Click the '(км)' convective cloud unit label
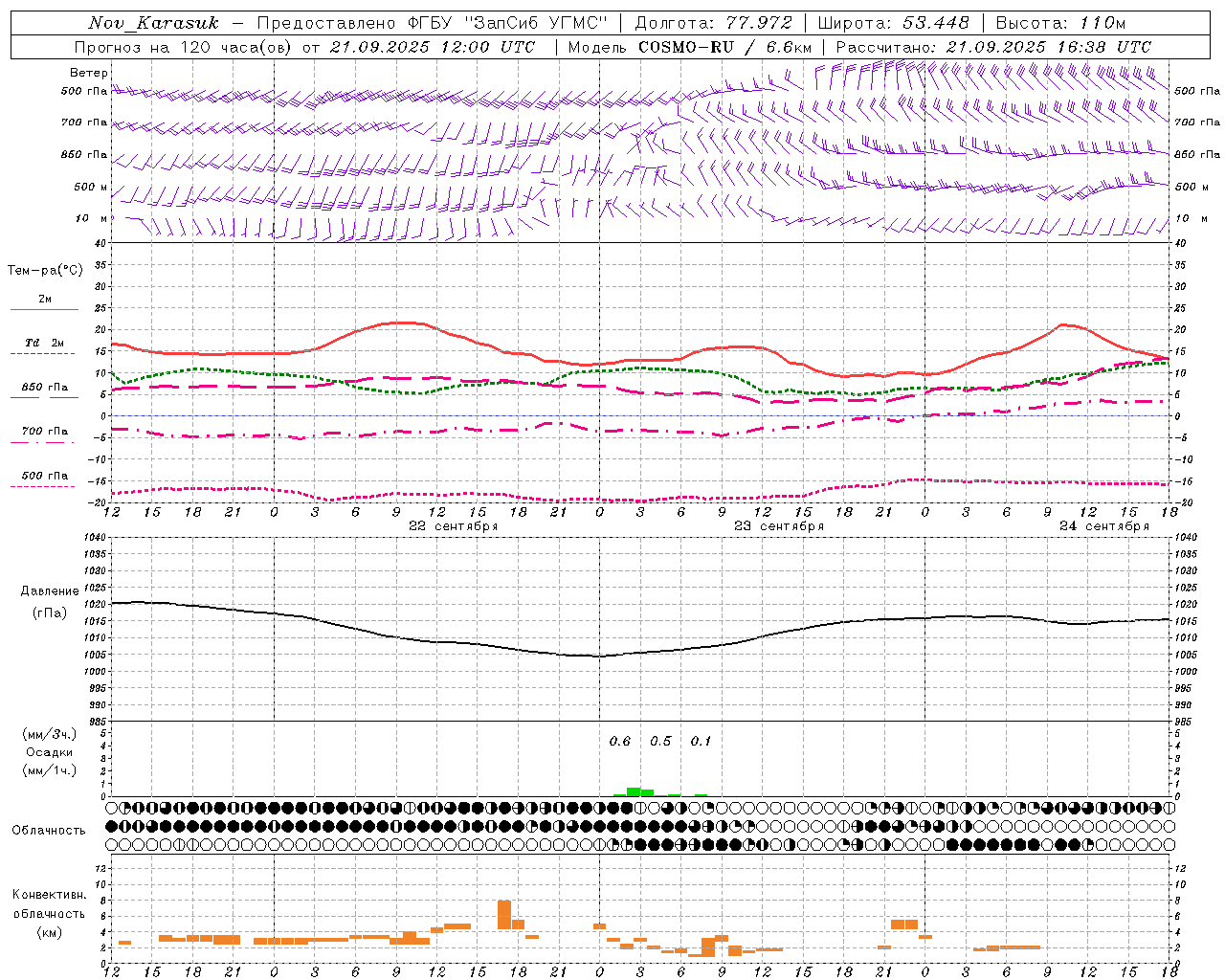 [x=50, y=932]
